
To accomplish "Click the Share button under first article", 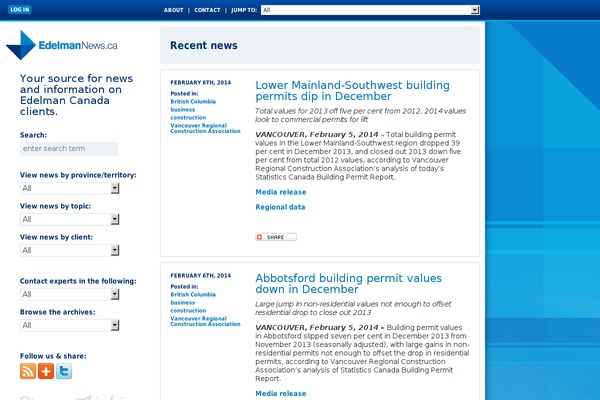I will pos(276,237).
